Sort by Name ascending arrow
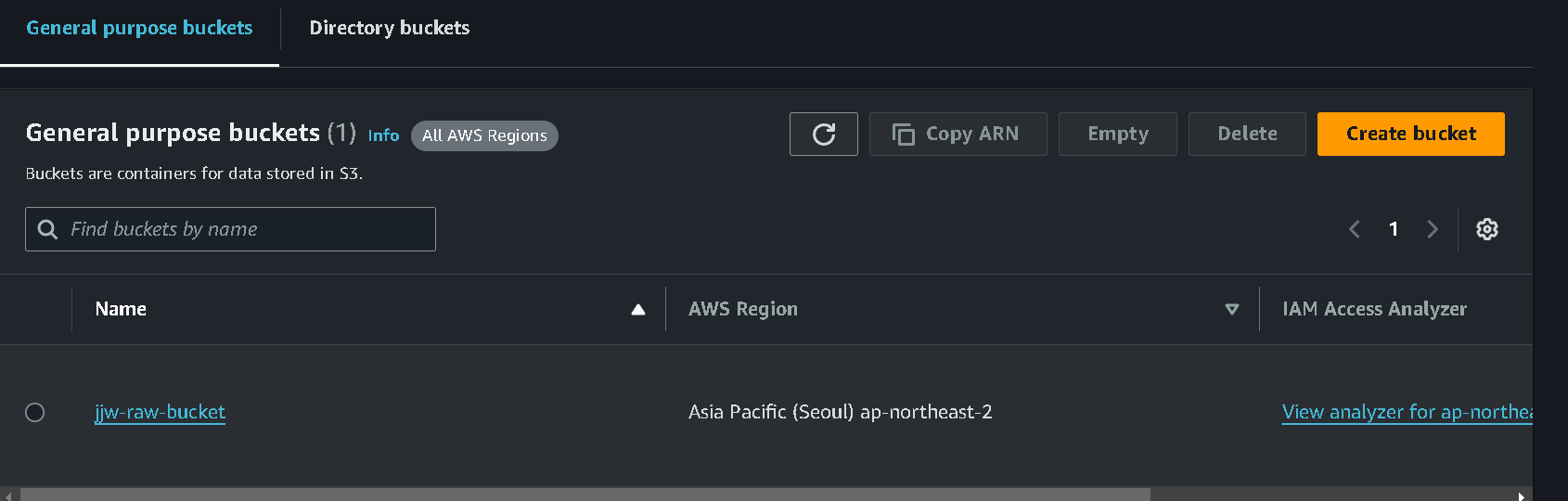 pyautogui.click(x=638, y=310)
